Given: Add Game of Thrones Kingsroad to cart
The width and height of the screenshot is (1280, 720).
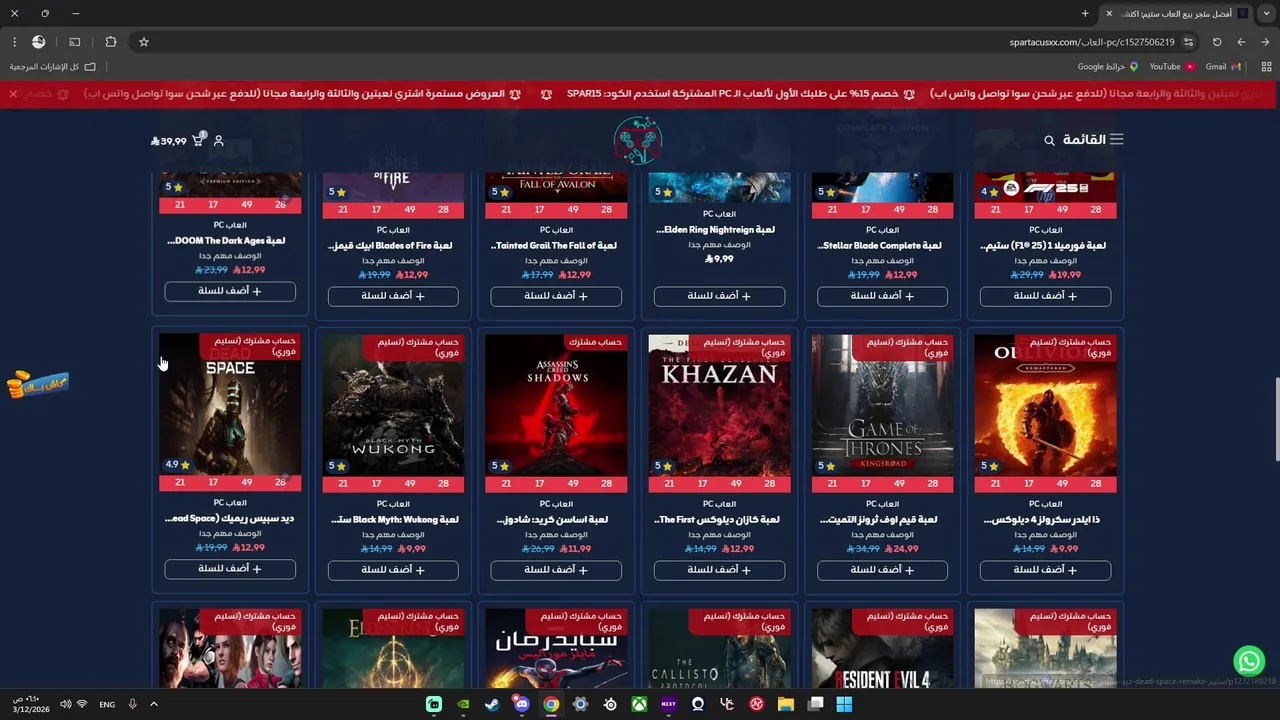Looking at the screenshot, I should coord(882,570).
